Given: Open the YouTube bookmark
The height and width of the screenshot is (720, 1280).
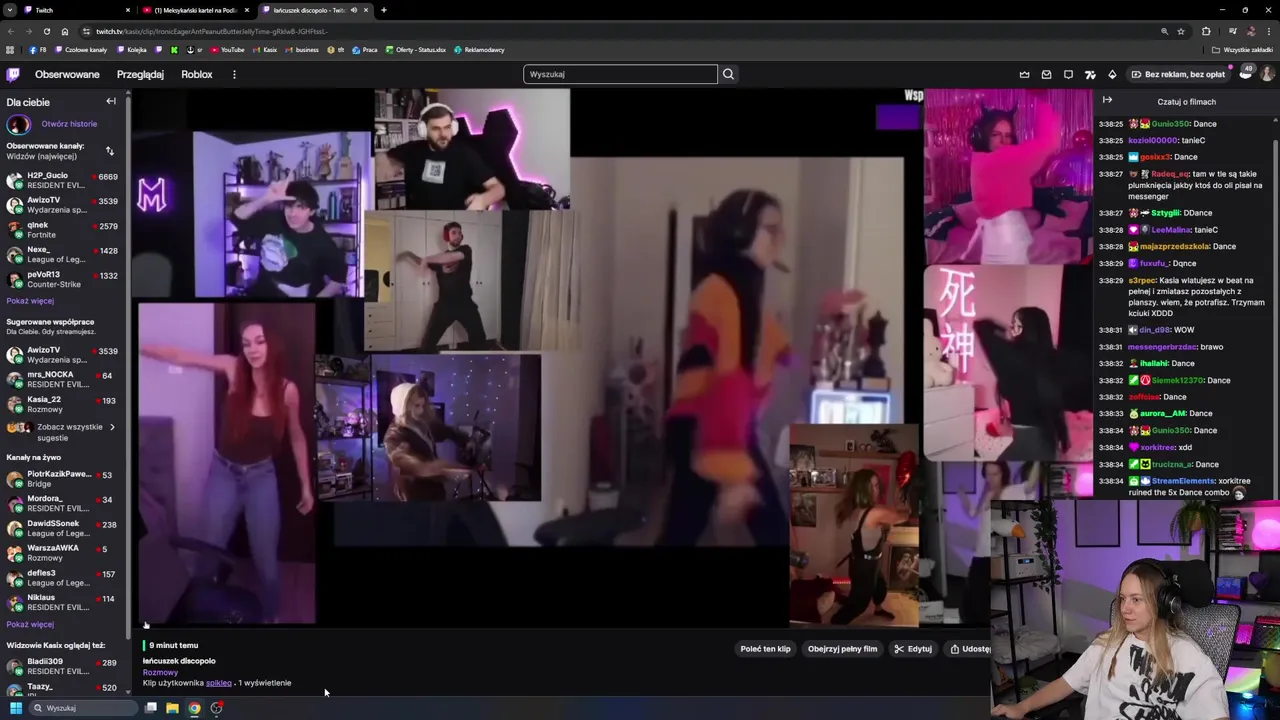Looking at the screenshot, I should pos(227,50).
